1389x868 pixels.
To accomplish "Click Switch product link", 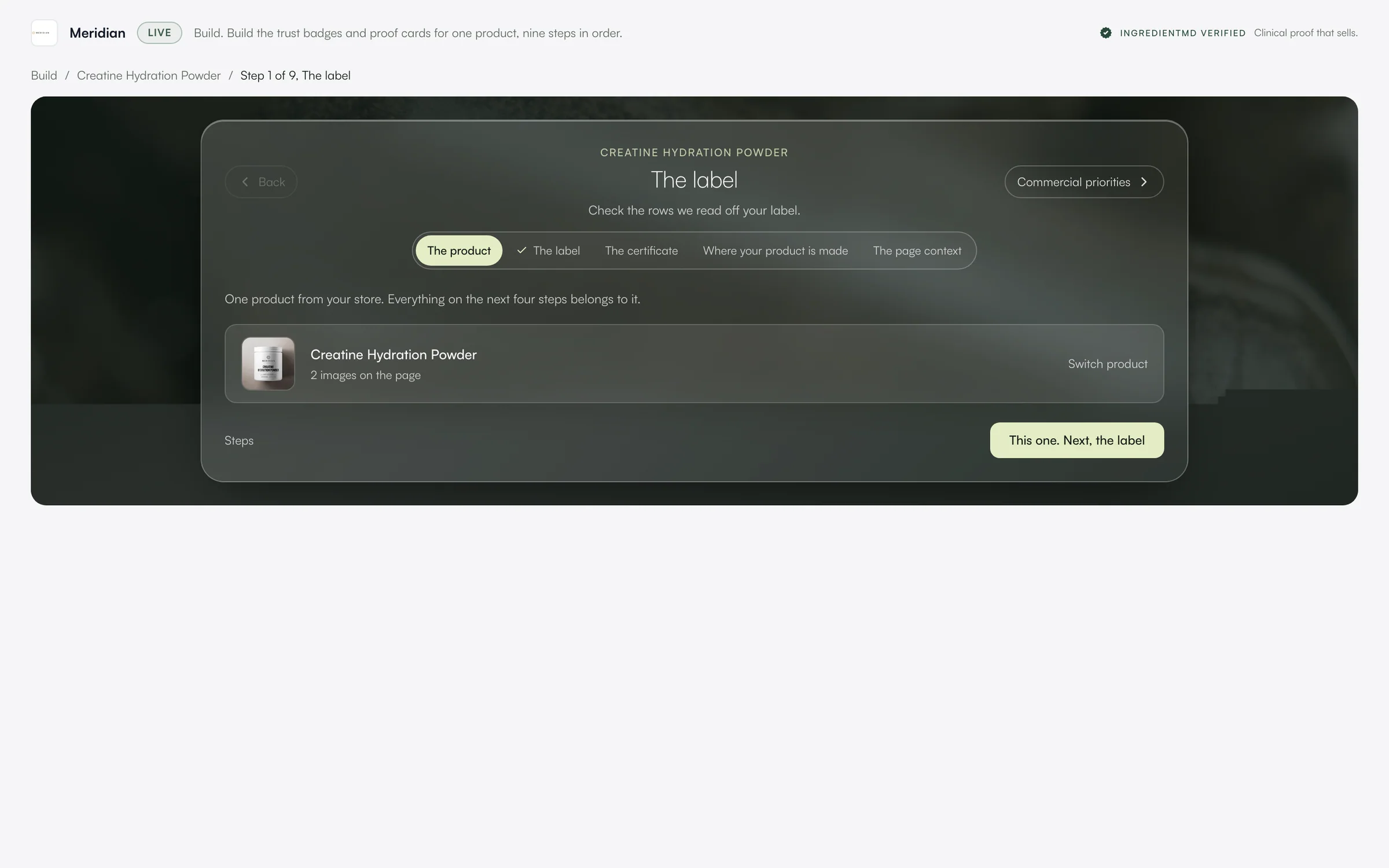I will pyautogui.click(x=1108, y=364).
